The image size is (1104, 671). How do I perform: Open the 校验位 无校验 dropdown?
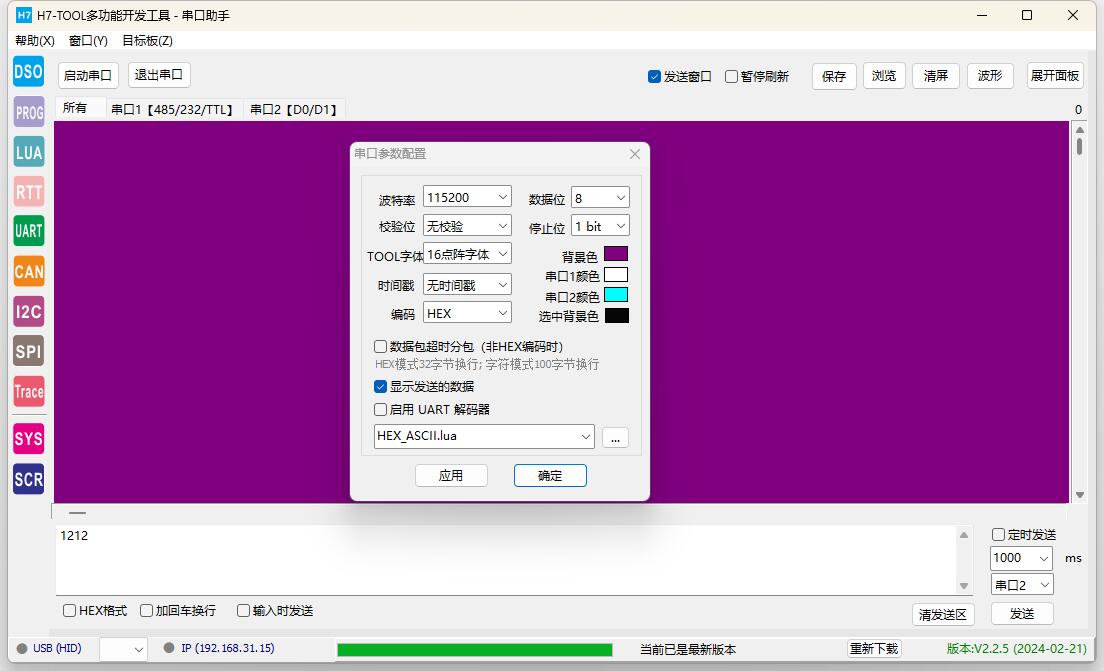468,226
